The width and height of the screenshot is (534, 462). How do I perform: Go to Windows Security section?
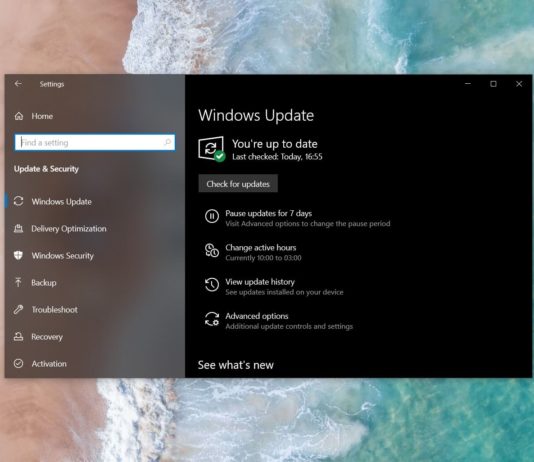(x=63, y=256)
